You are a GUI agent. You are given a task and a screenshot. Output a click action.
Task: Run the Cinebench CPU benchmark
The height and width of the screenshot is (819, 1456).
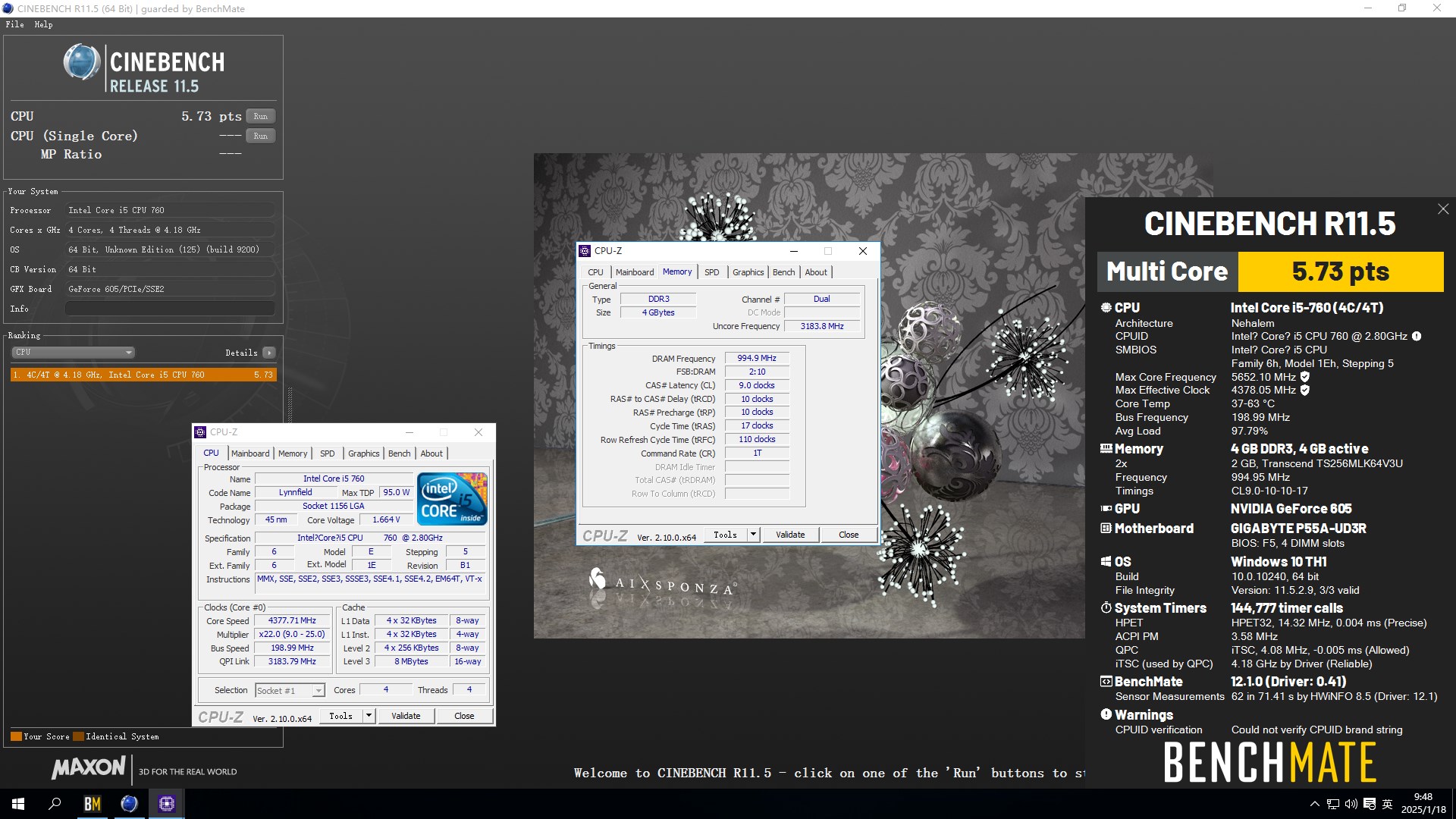coord(260,116)
